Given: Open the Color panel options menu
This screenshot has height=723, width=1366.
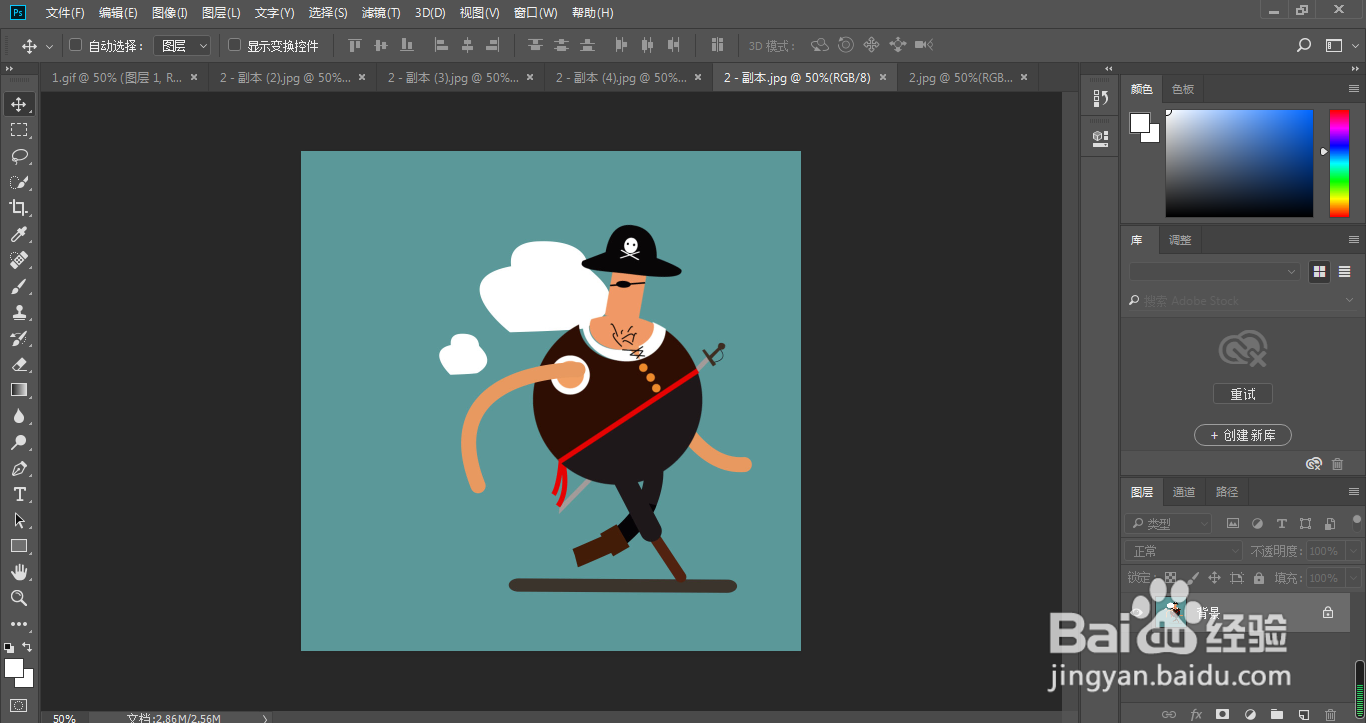Looking at the screenshot, I should (1354, 89).
